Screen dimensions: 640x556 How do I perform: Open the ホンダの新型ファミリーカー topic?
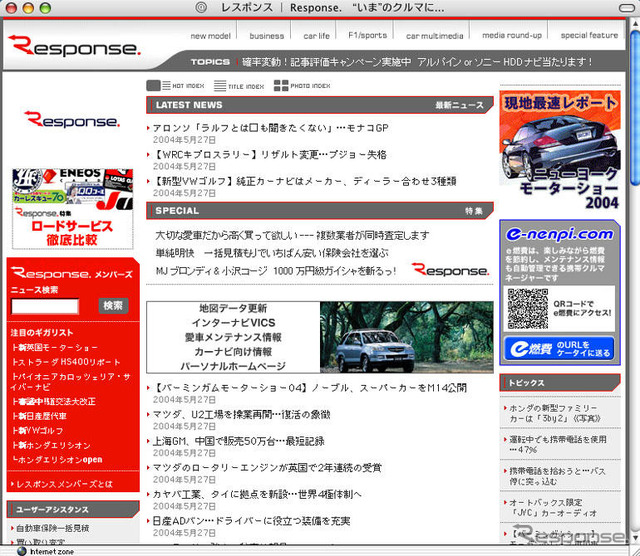[x=555, y=413]
